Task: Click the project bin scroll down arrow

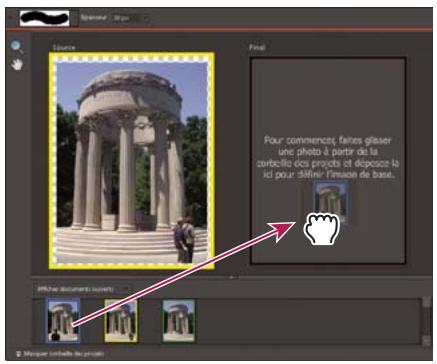Action: tap(427, 341)
